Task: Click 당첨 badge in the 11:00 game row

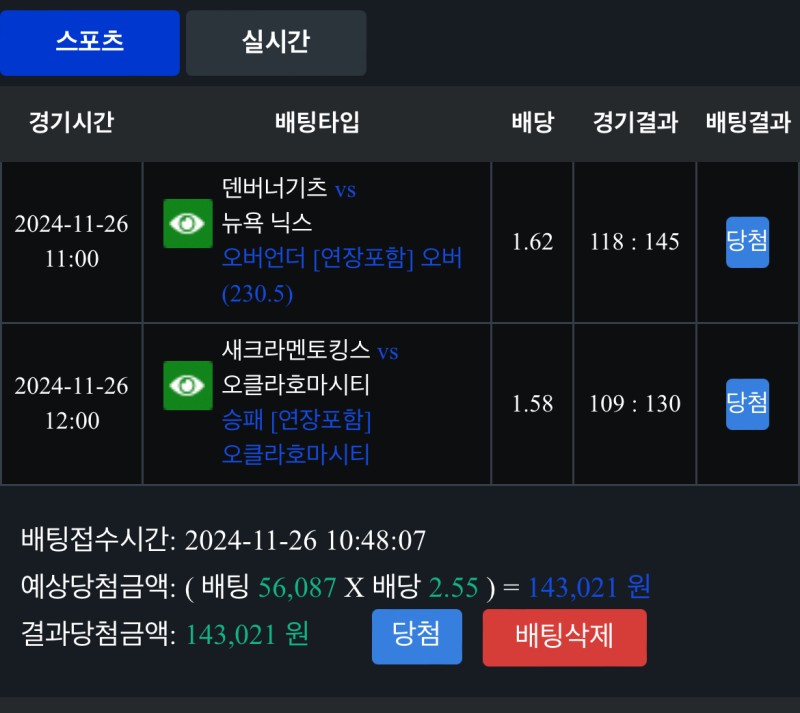Action: [x=747, y=242]
